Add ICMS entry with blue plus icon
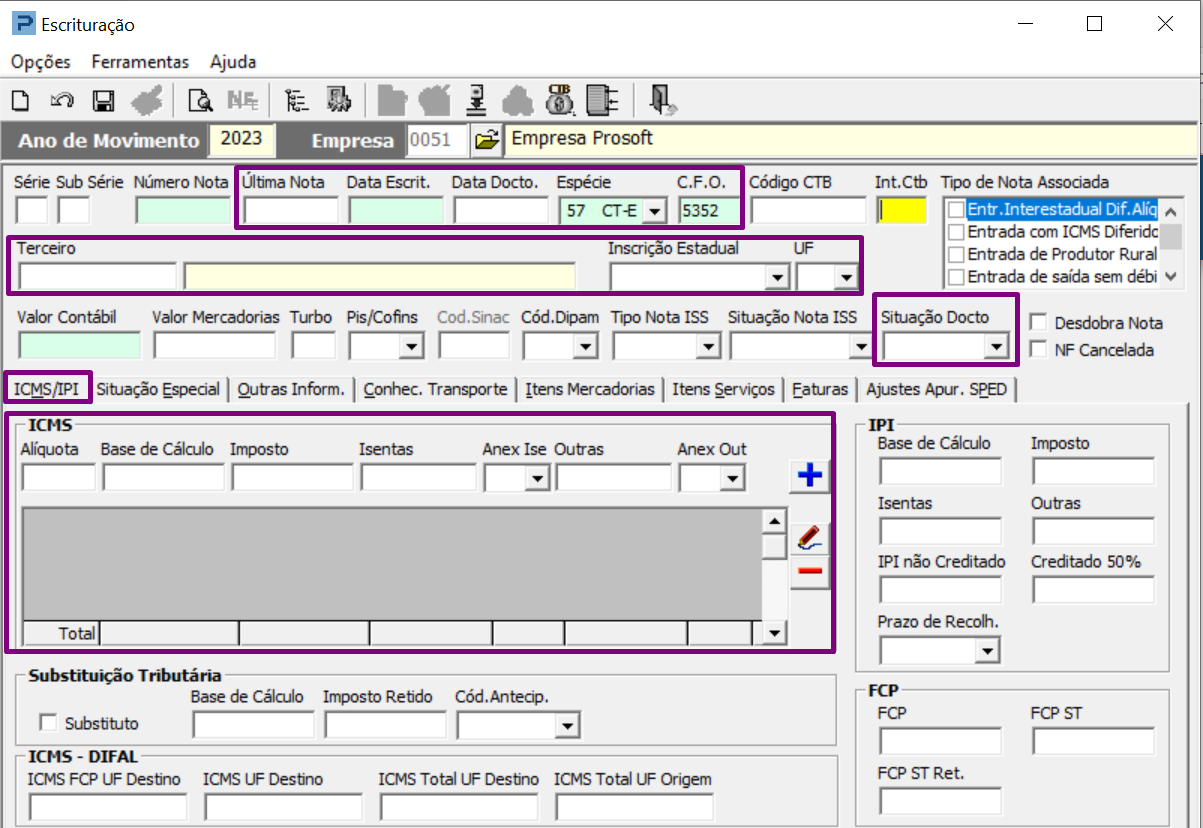1203x828 pixels. tap(809, 476)
